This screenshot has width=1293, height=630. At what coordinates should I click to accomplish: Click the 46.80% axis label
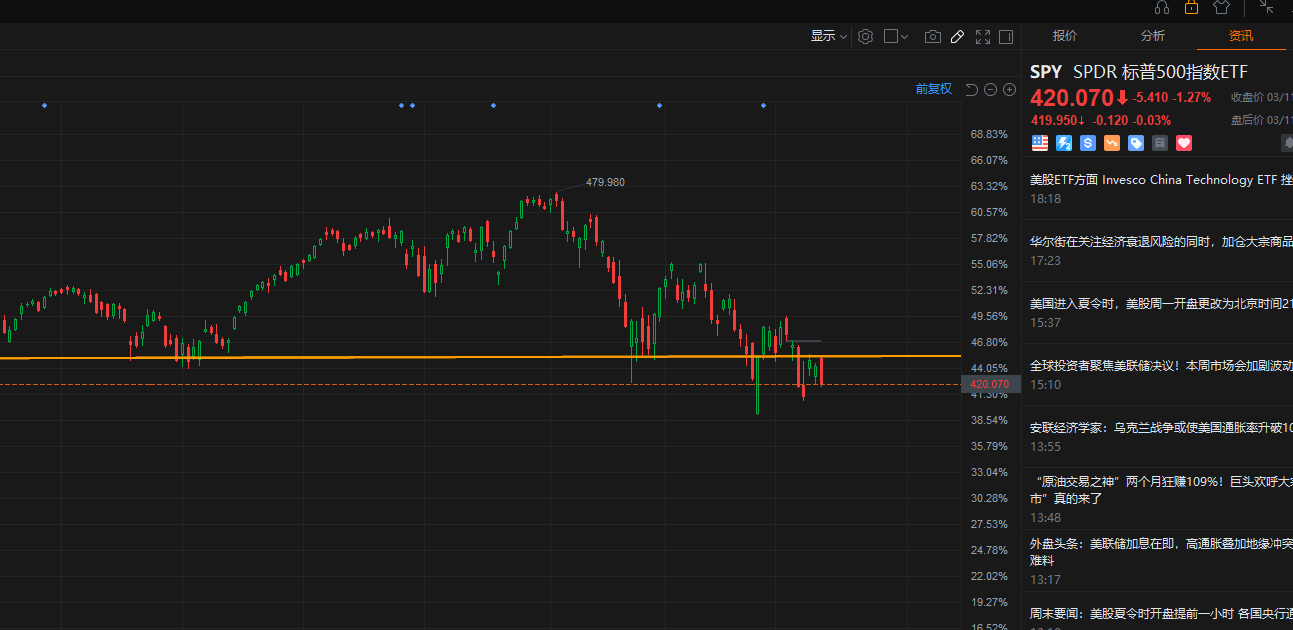point(989,342)
